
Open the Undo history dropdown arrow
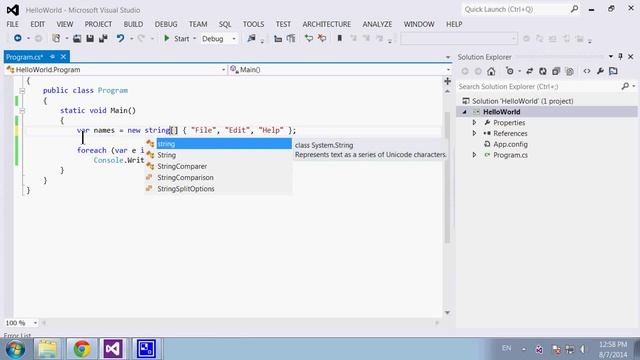pyautogui.click(x=131, y=39)
